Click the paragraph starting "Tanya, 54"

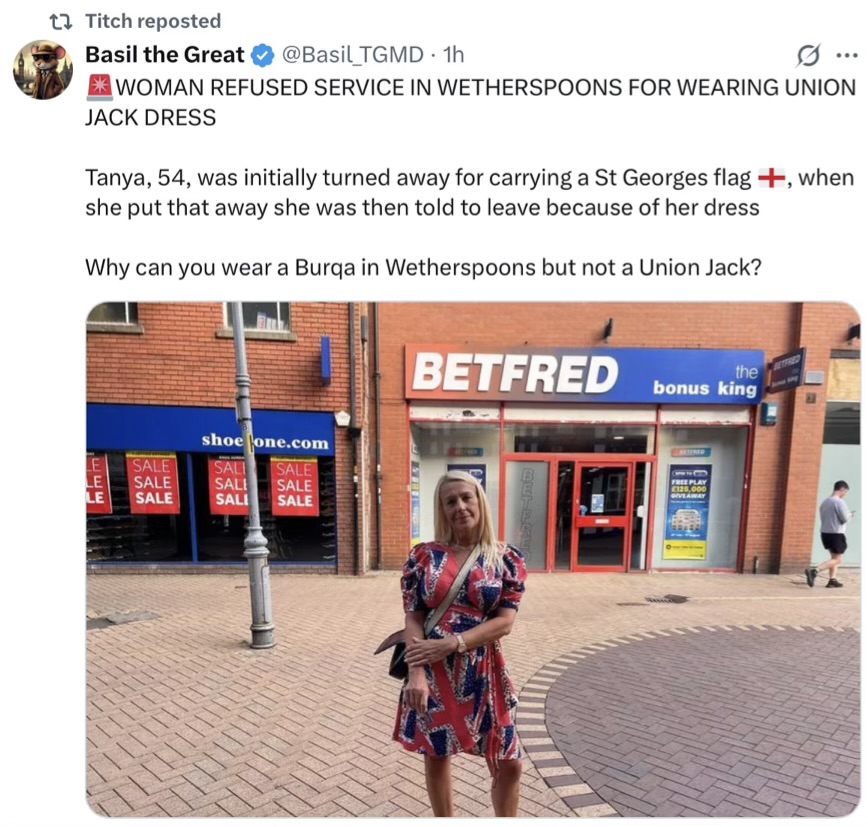(x=469, y=193)
